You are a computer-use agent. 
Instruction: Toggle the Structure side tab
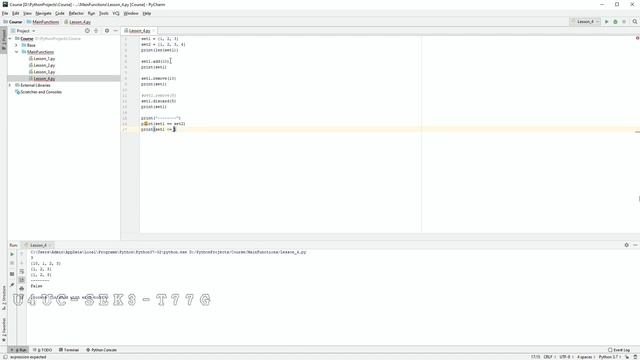tap(4, 298)
